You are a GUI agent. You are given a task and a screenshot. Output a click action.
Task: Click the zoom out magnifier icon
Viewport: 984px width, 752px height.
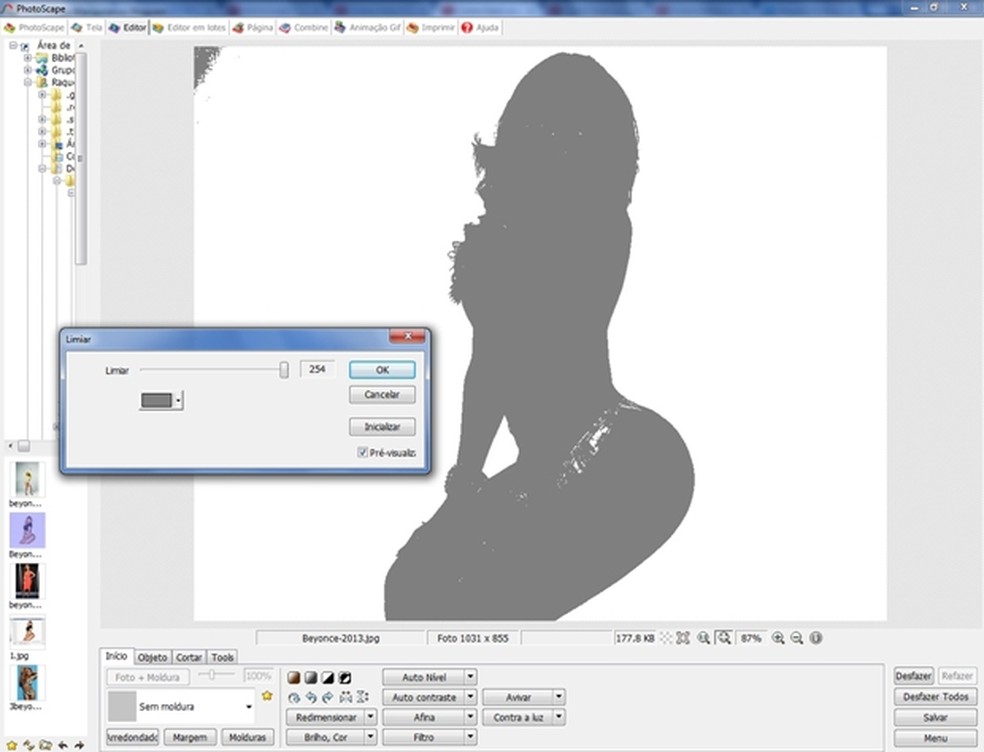click(797, 638)
